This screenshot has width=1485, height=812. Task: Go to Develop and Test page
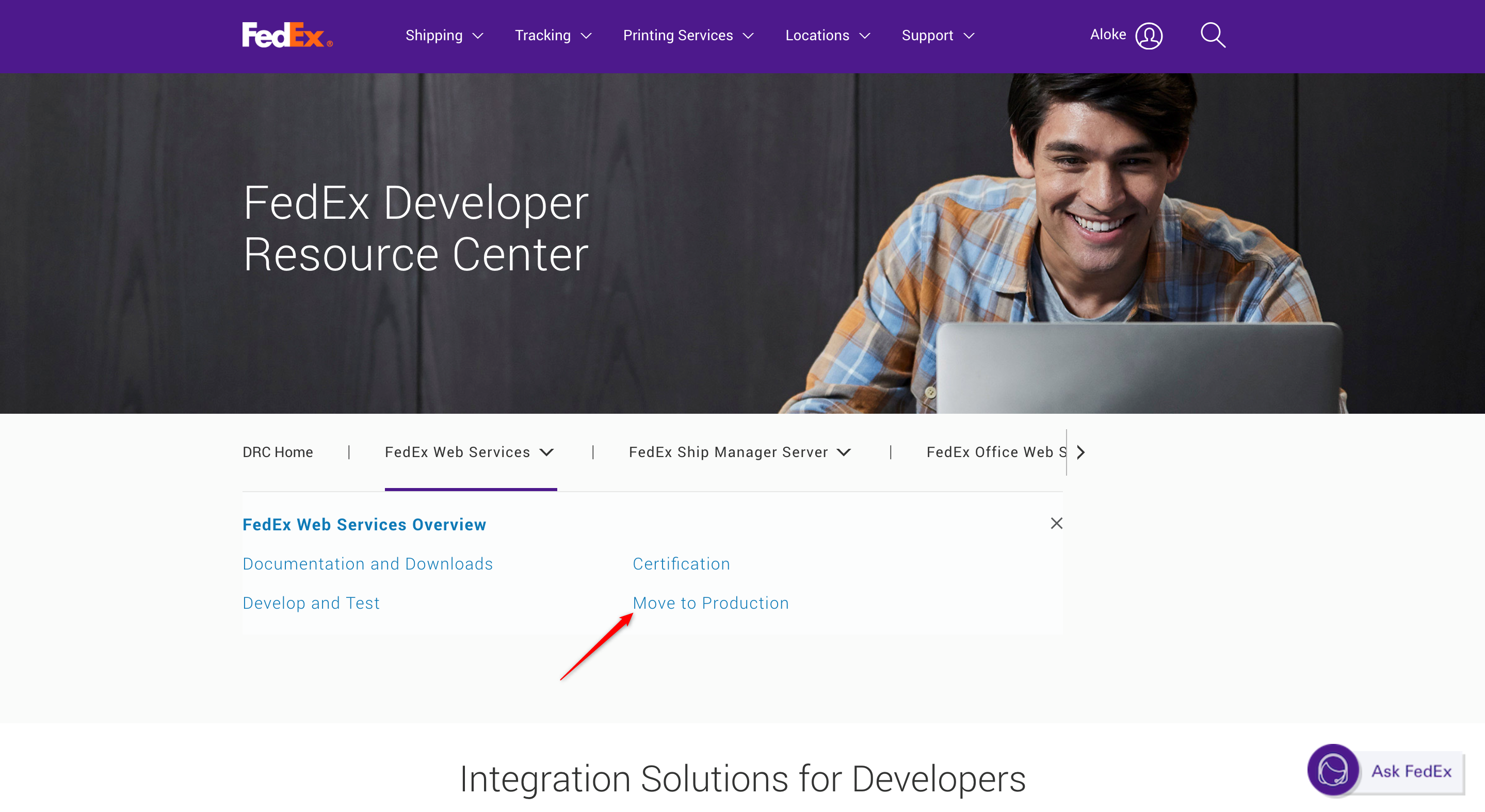(311, 603)
